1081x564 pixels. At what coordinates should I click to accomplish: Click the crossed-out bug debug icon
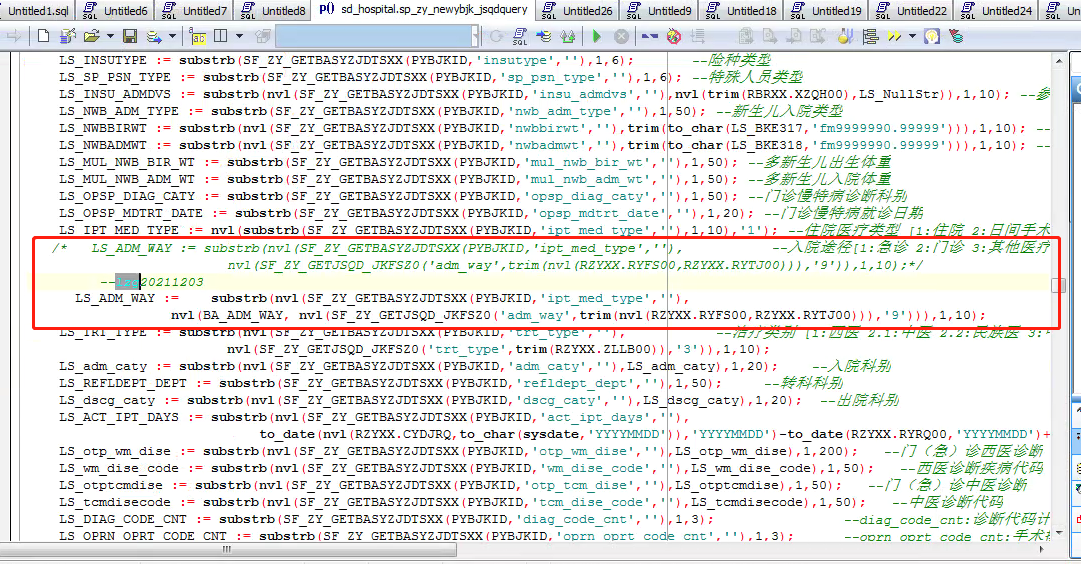[x=674, y=36]
